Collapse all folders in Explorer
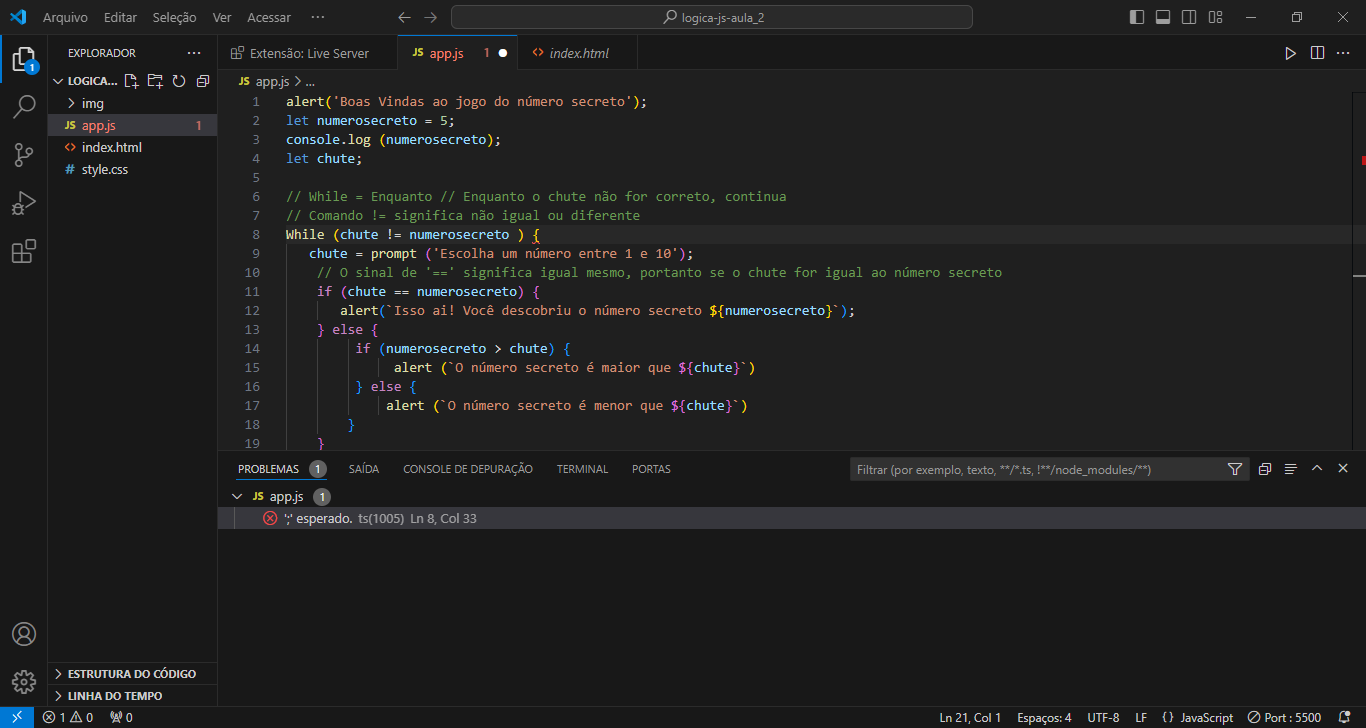 [203, 81]
